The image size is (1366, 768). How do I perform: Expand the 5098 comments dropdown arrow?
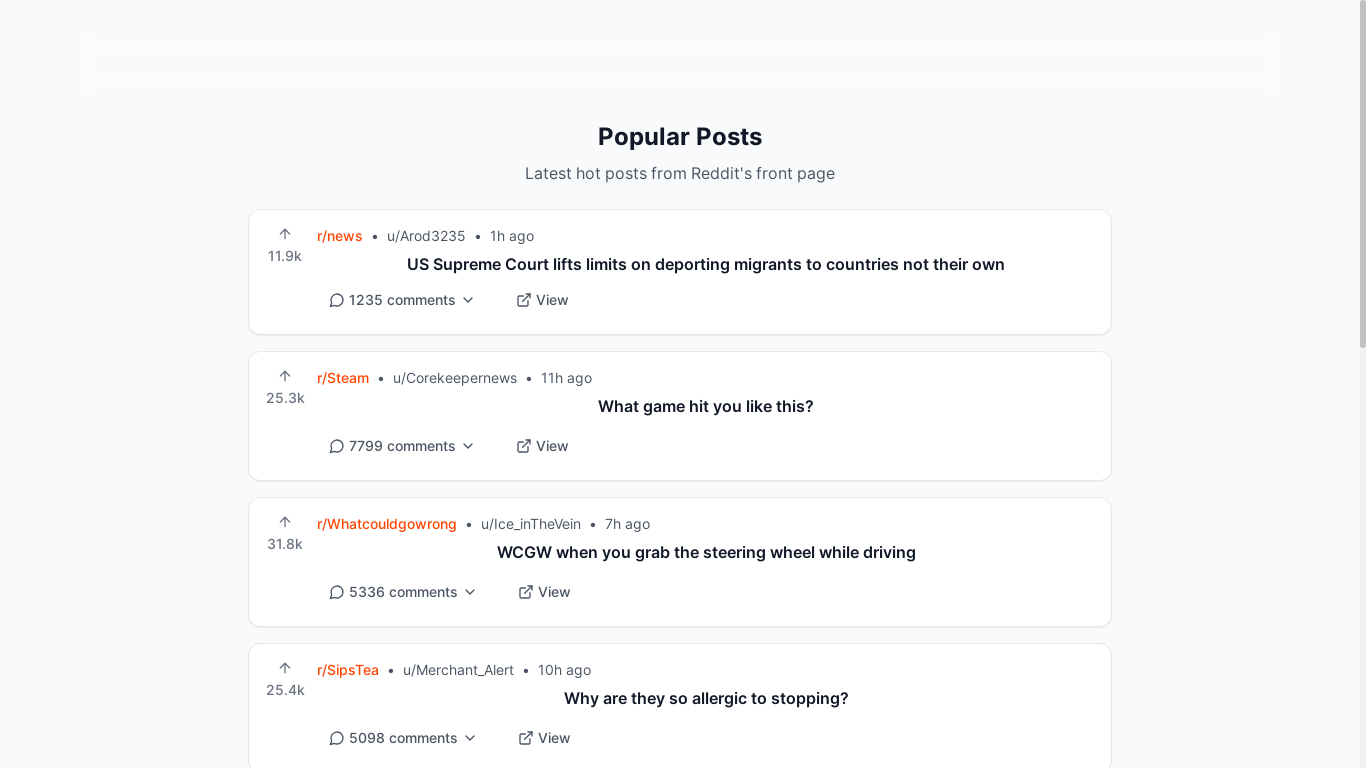[x=470, y=738]
